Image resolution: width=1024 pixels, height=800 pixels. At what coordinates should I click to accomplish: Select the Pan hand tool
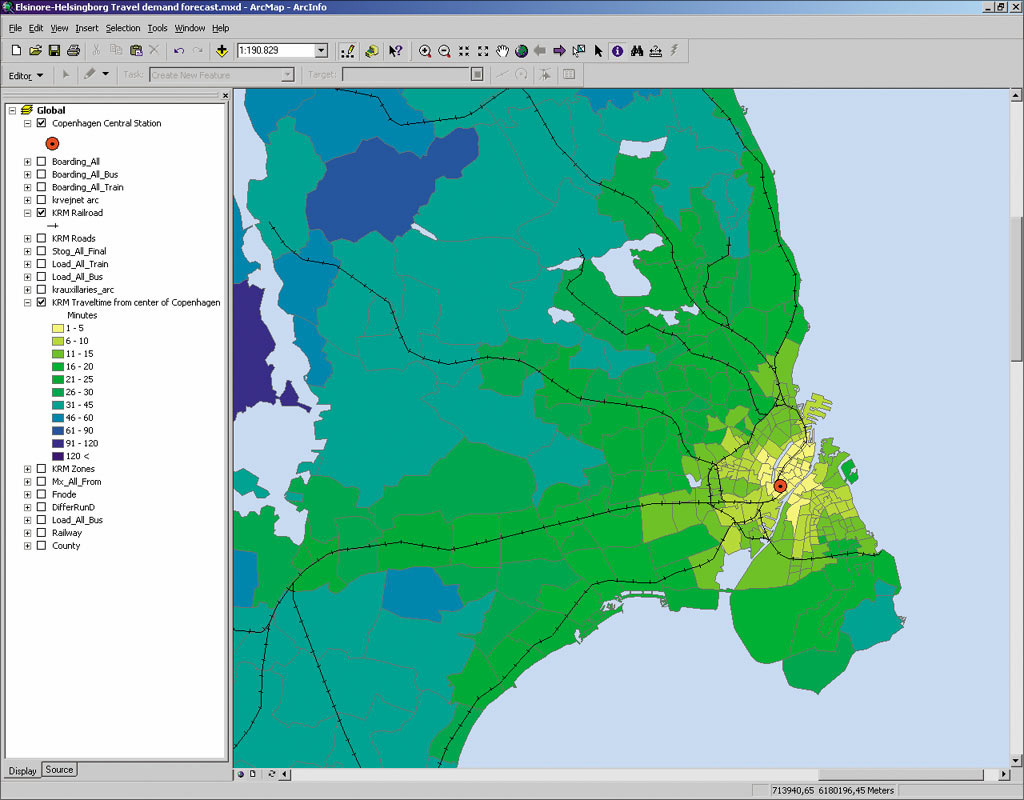(x=503, y=51)
